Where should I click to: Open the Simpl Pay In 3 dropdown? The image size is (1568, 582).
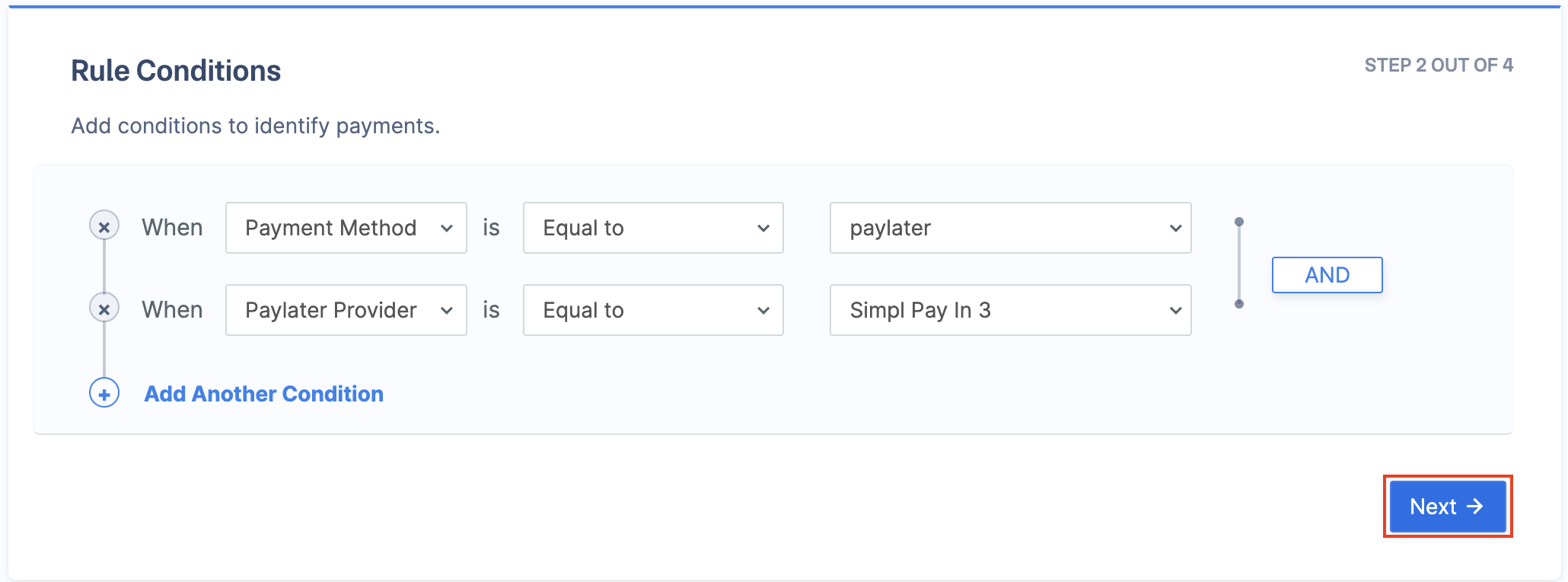click(x=1011, y=310)
